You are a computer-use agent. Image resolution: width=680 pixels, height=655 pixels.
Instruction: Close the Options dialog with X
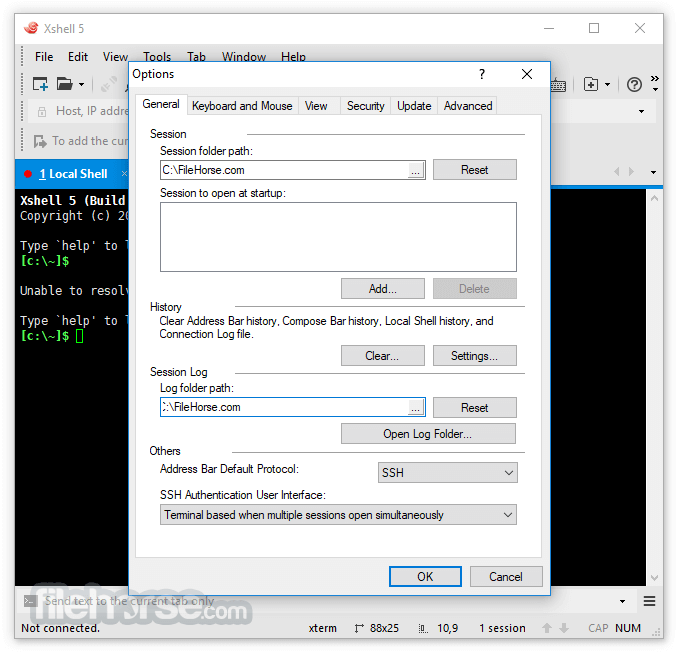click(x=527, y=74)
